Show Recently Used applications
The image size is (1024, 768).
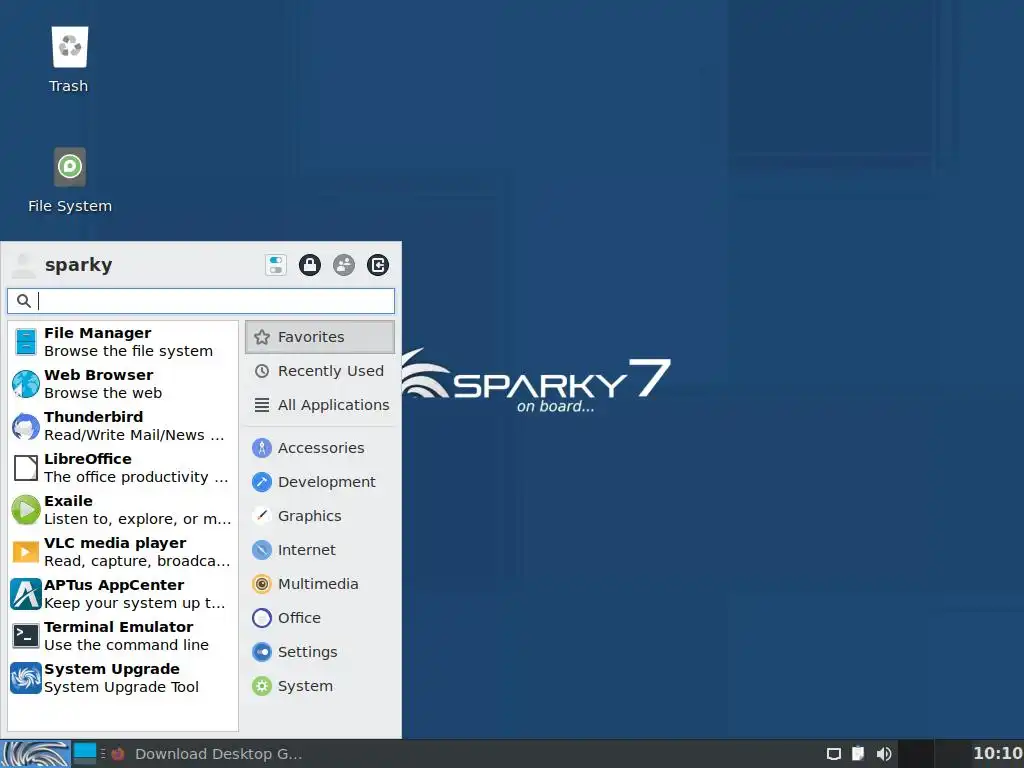point(320,371)
